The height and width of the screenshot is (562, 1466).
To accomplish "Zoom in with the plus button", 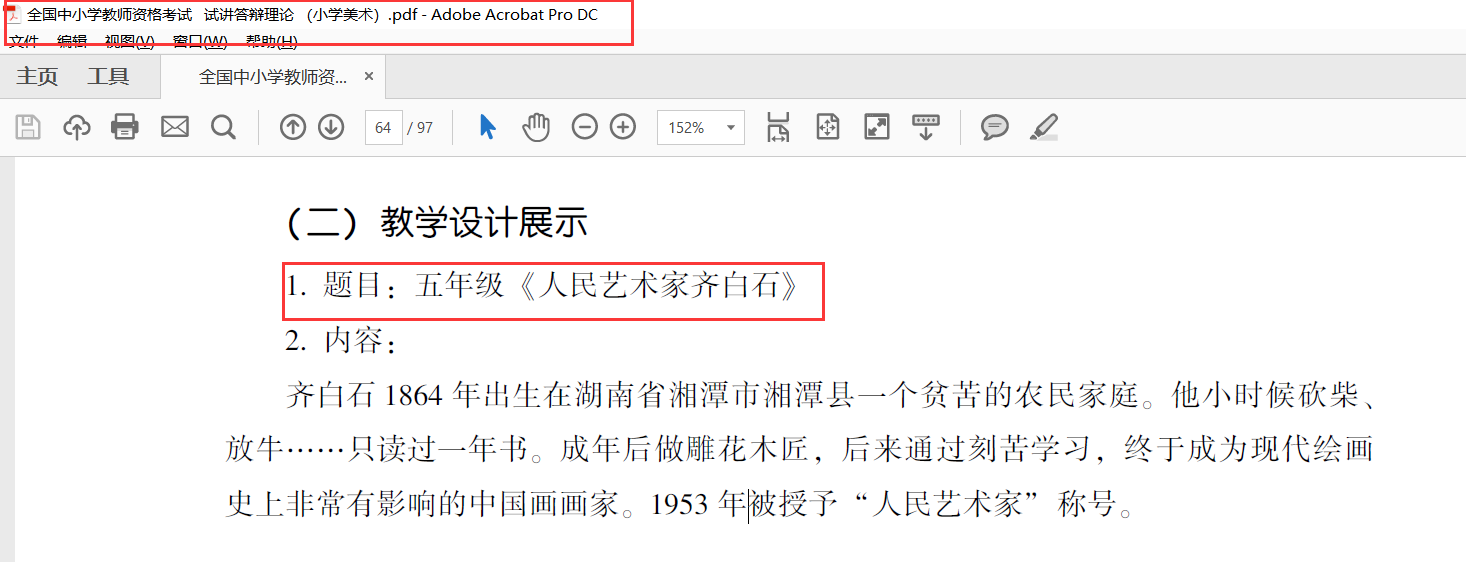I will (623, 127).
